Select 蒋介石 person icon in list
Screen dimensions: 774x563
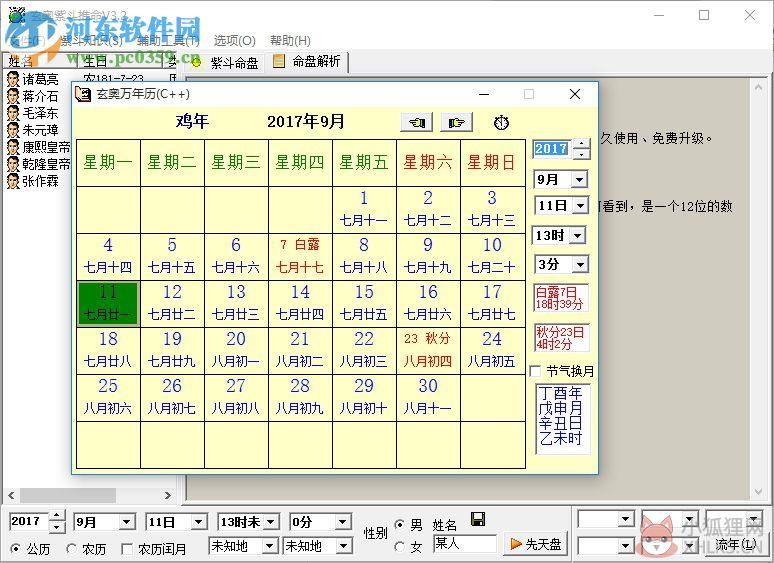(13, 96)
